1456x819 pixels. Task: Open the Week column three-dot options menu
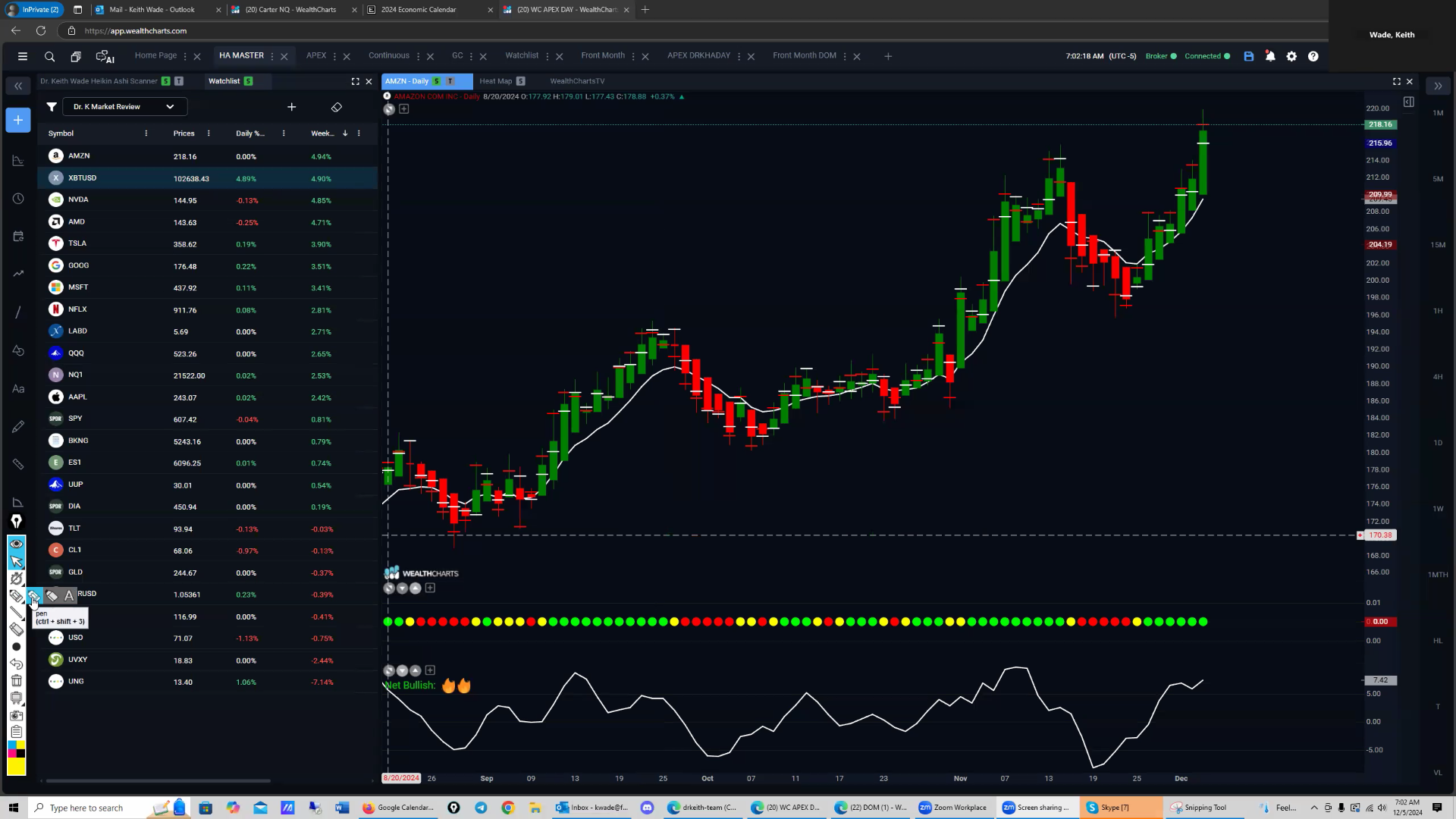coord(359,133)
